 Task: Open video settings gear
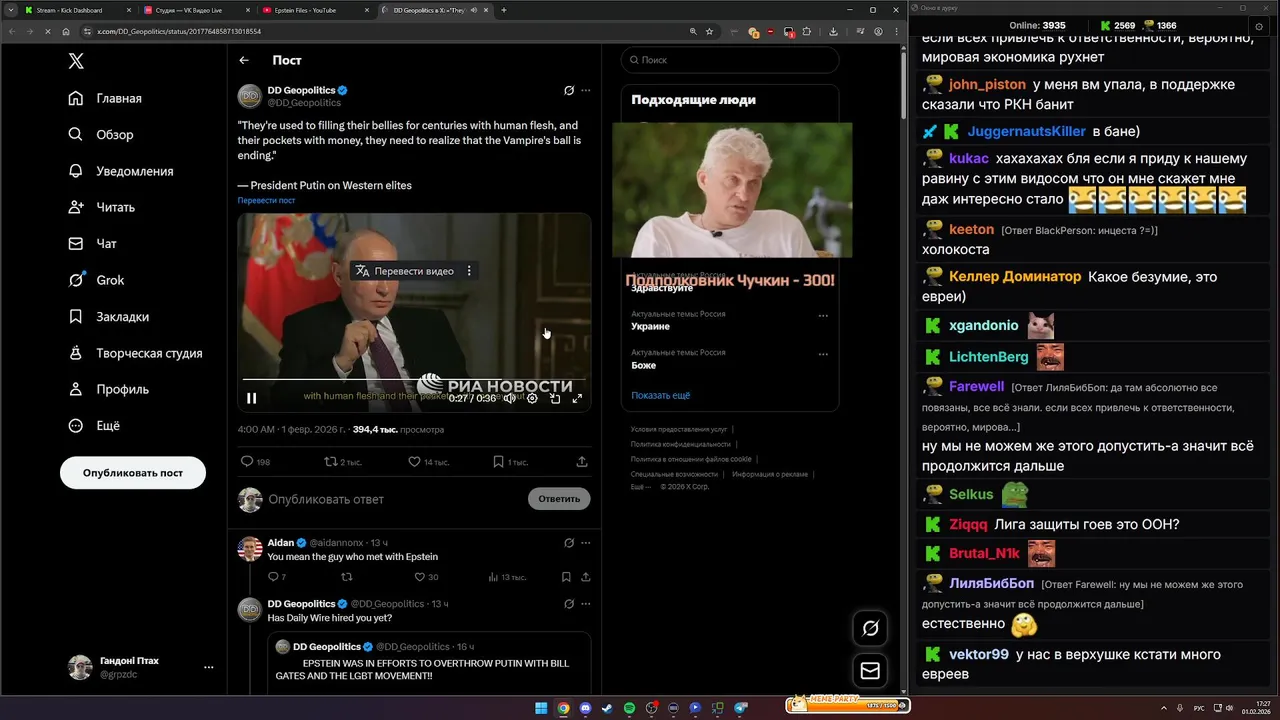coord(532,398)
